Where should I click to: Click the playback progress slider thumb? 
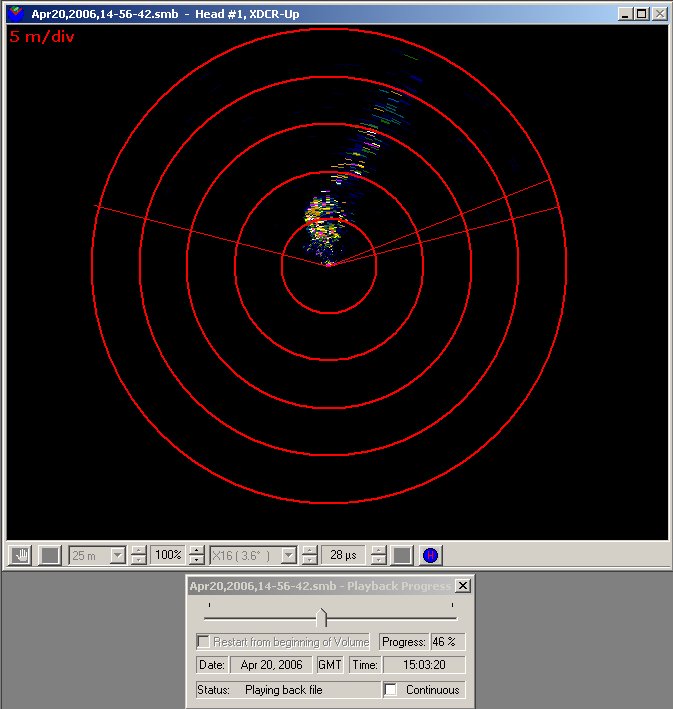click(x=322, y=618)
